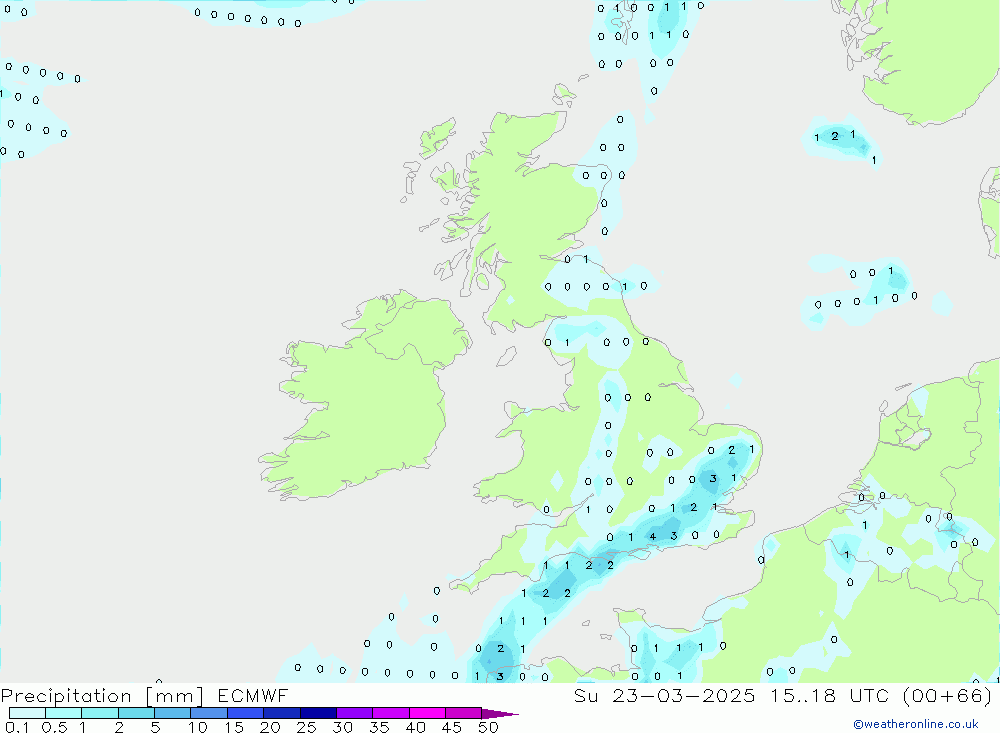
Task: Click the 1–2 mm legend color swatch
Action: tap(100, 713)
